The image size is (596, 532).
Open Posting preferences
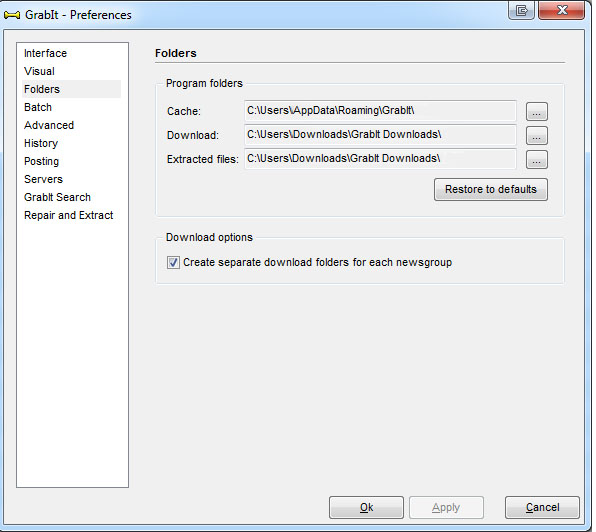click(41, 161)
